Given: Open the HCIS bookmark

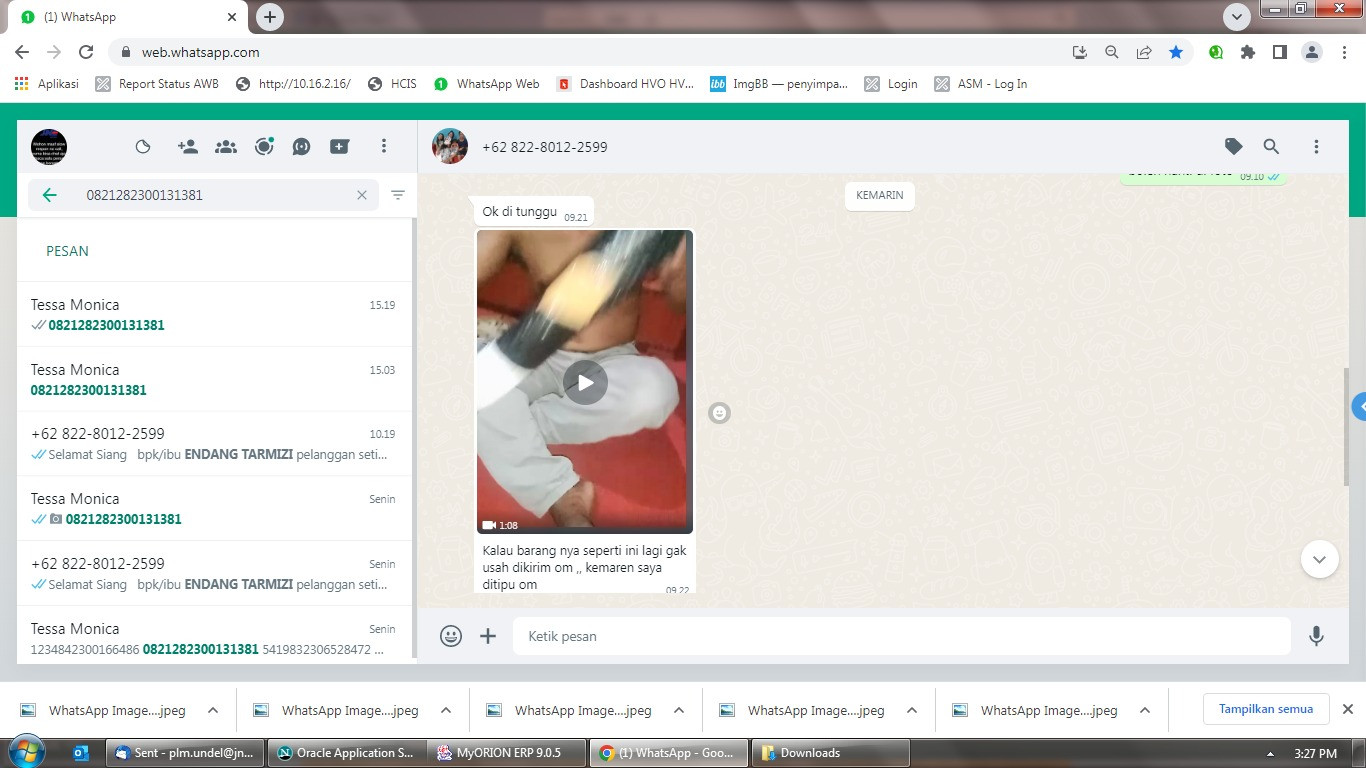Looking at the screenshot, I should click(x=392, y=84).
